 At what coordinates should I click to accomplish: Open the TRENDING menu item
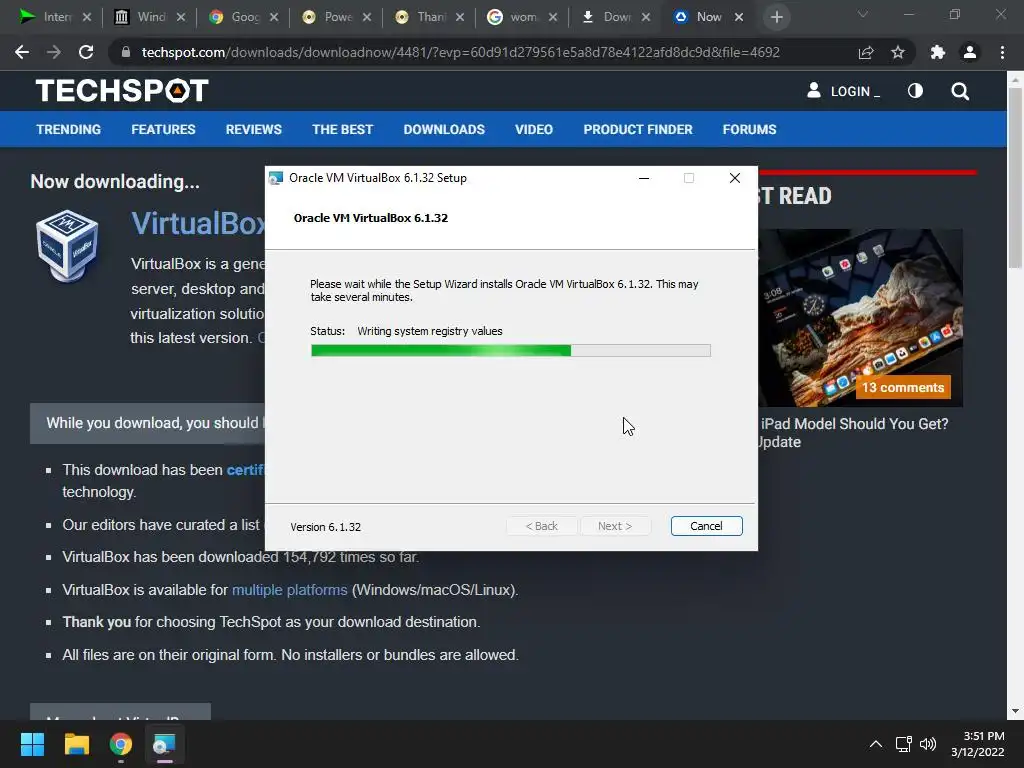[x=69, y=129]
